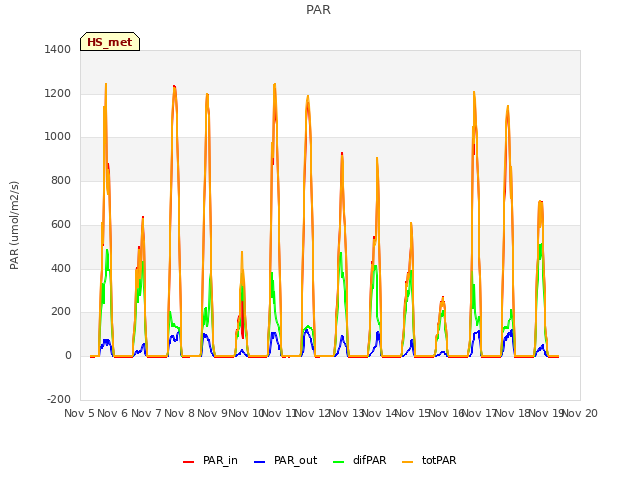Click the PAR chart title
Viewport: 640px width, 480px height.
click(318, 9)
